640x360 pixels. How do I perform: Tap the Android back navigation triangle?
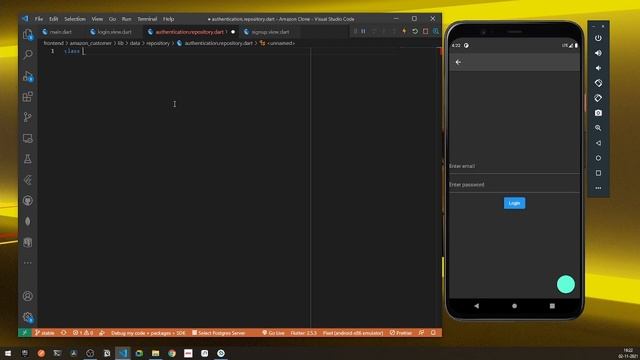[476, 306]
